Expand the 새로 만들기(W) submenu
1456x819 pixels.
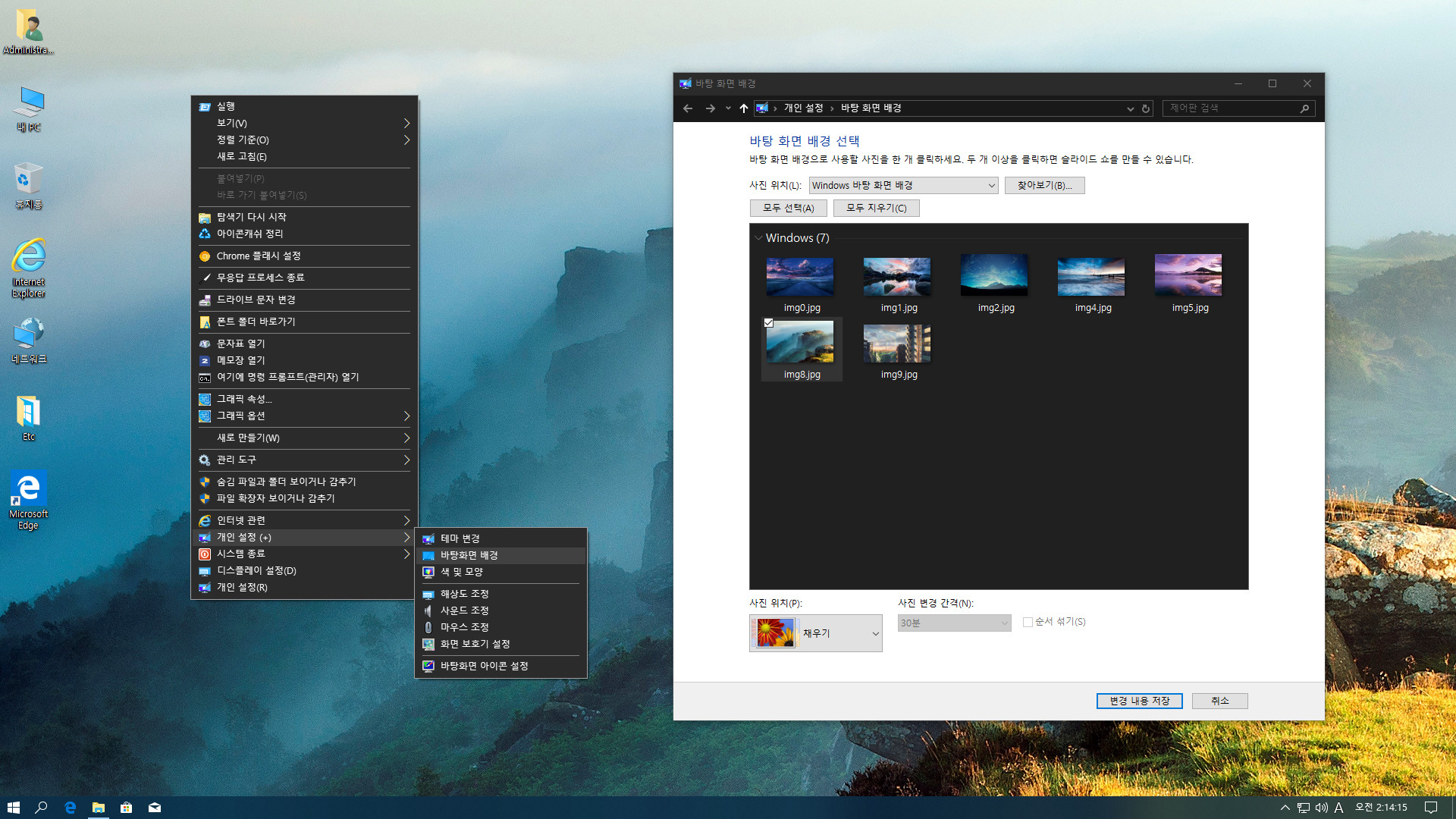(303, 438)
